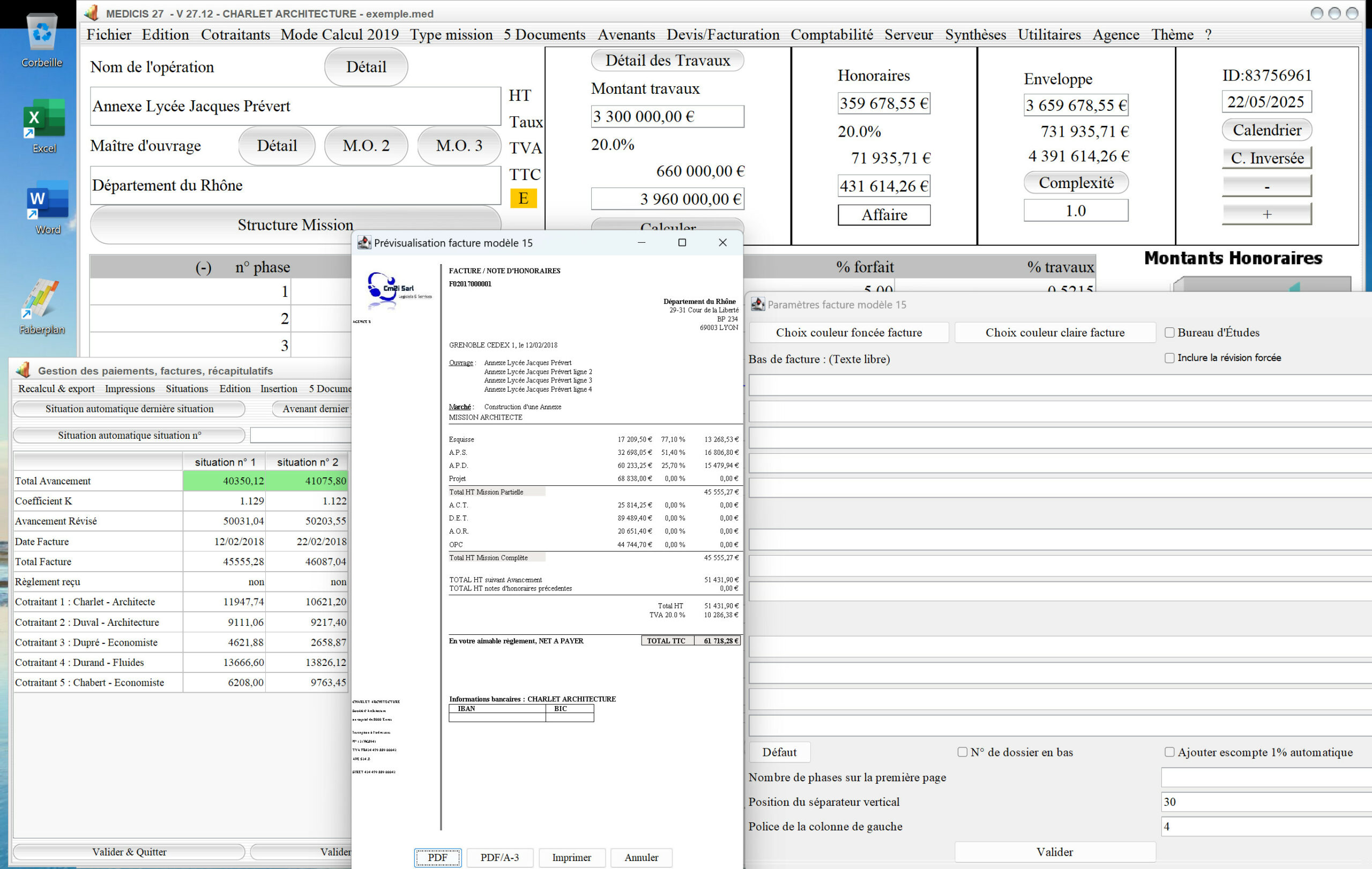The image size is (1372, 869).
Task: Click the Cotraitant 4 : Durand - Fluides row
Action: coord(181,662)
